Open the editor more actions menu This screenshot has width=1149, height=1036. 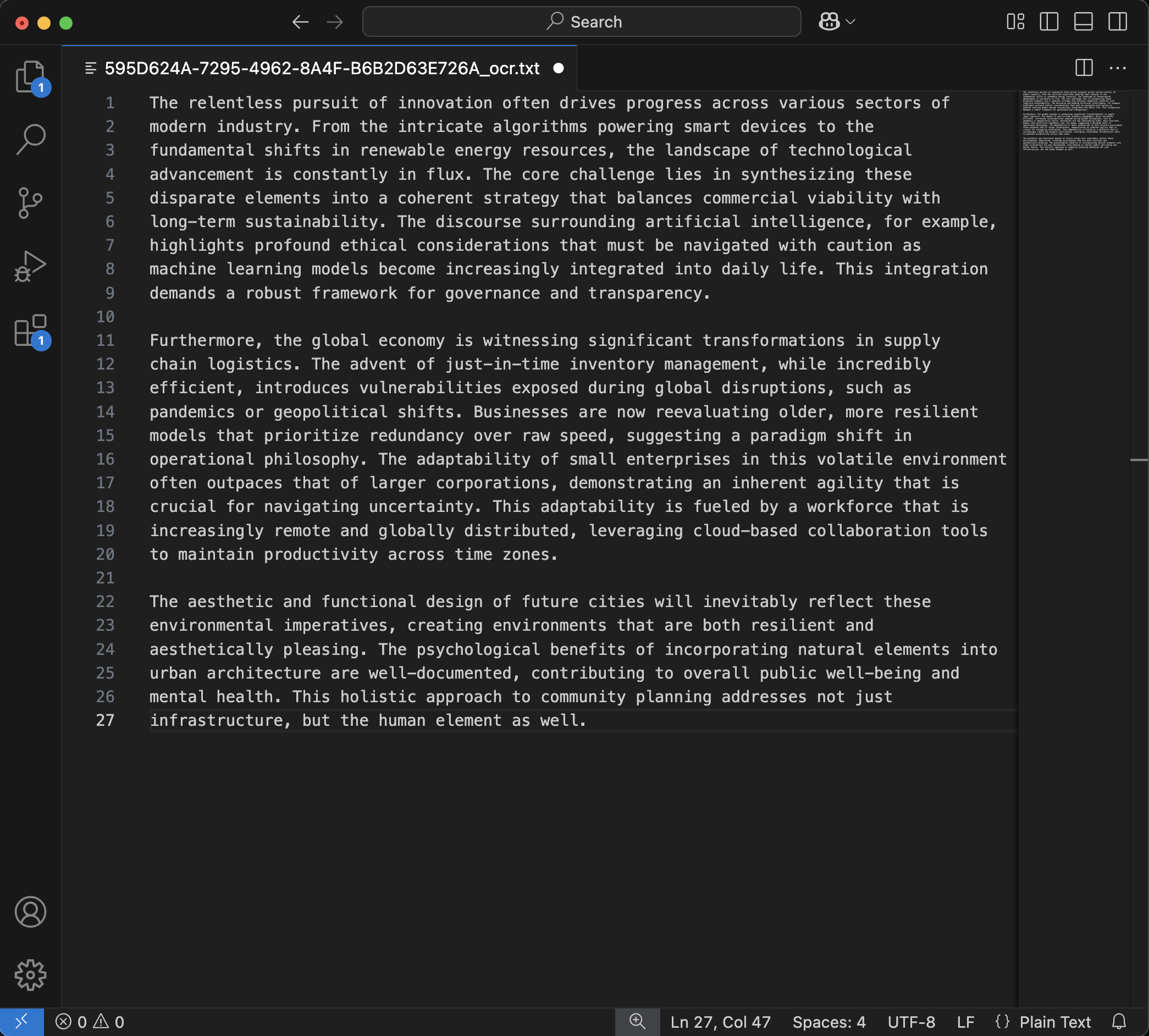(1119, 68)
